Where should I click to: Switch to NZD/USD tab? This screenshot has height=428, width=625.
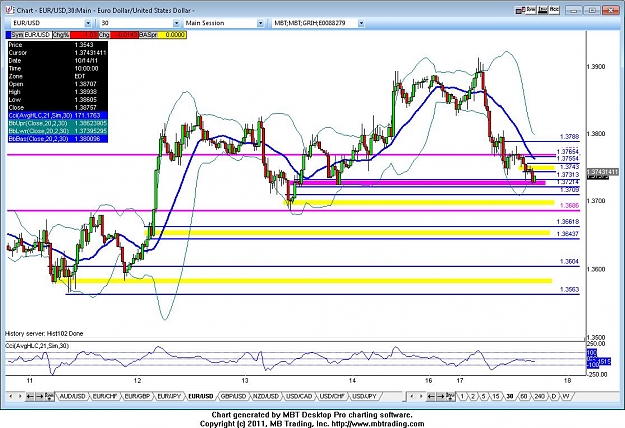(265, 397)
